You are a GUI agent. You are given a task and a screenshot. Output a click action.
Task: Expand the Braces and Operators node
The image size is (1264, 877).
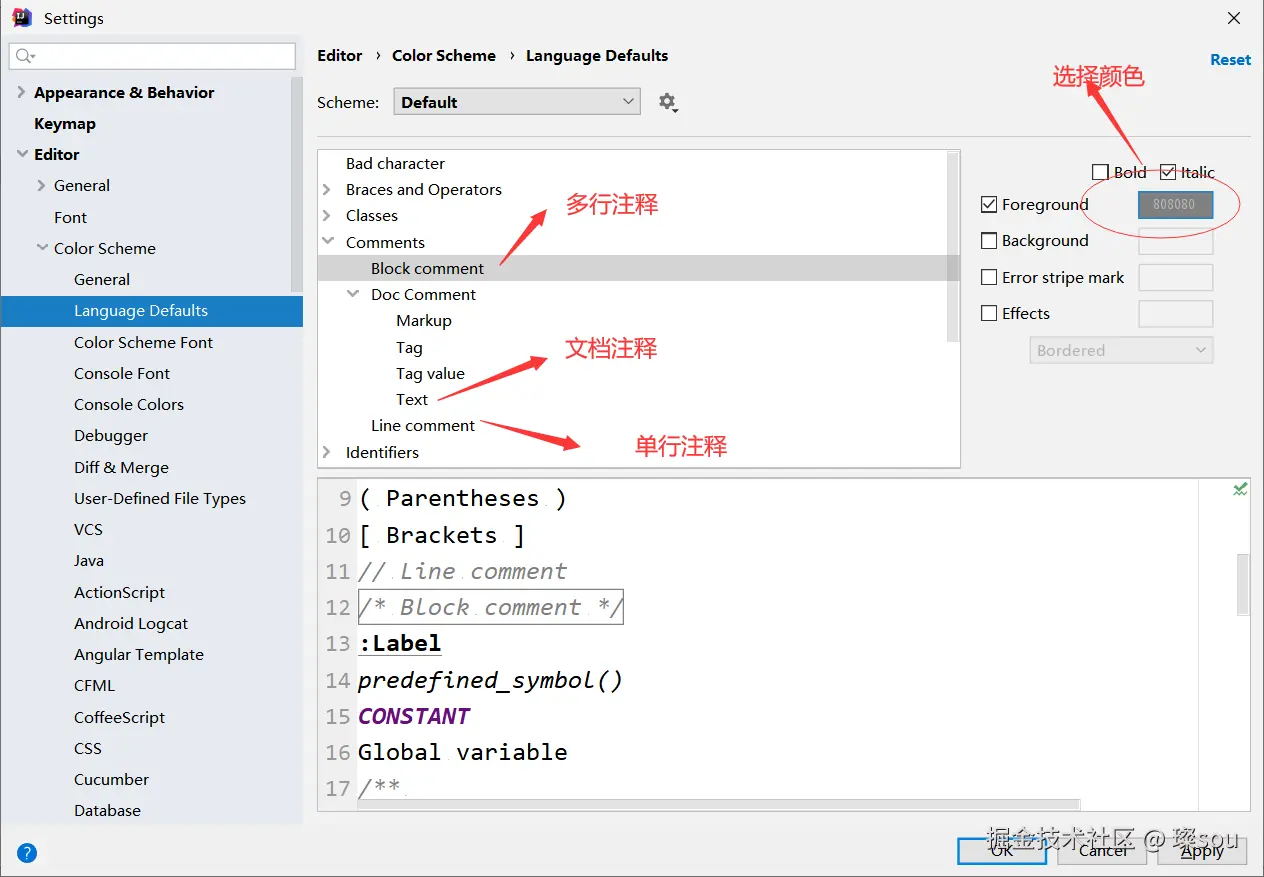[327, 189]
